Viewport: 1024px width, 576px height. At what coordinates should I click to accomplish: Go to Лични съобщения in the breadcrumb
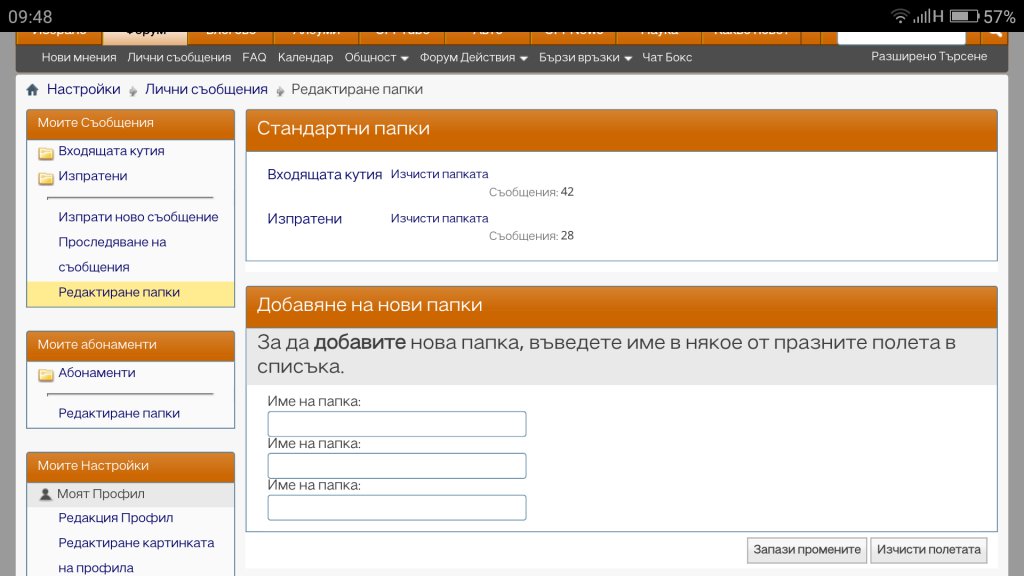tap(206, 90)
